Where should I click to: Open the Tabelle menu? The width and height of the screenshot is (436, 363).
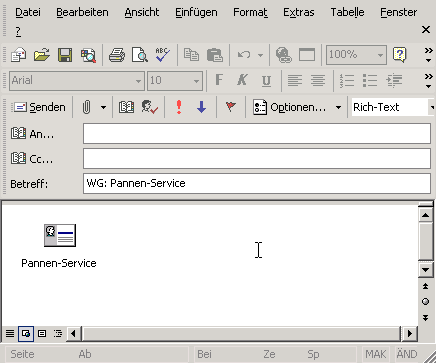347,12
